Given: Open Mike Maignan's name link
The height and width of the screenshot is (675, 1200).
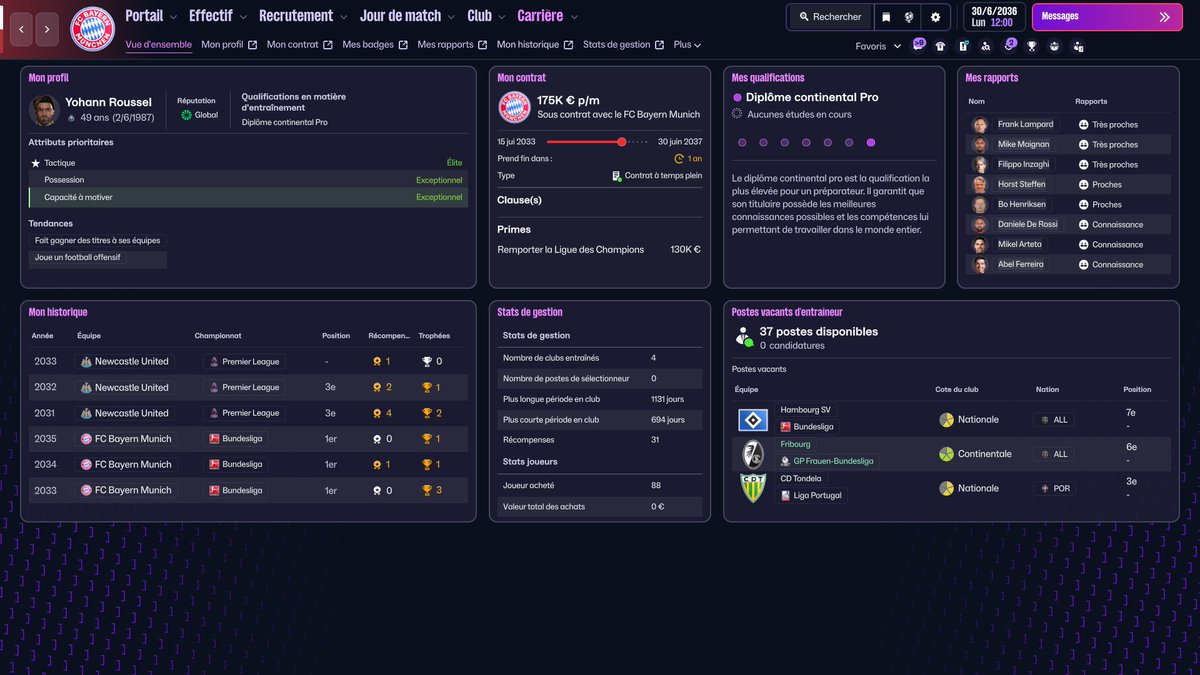Looking at the screenshot, I should click(x=1025, y=145).
